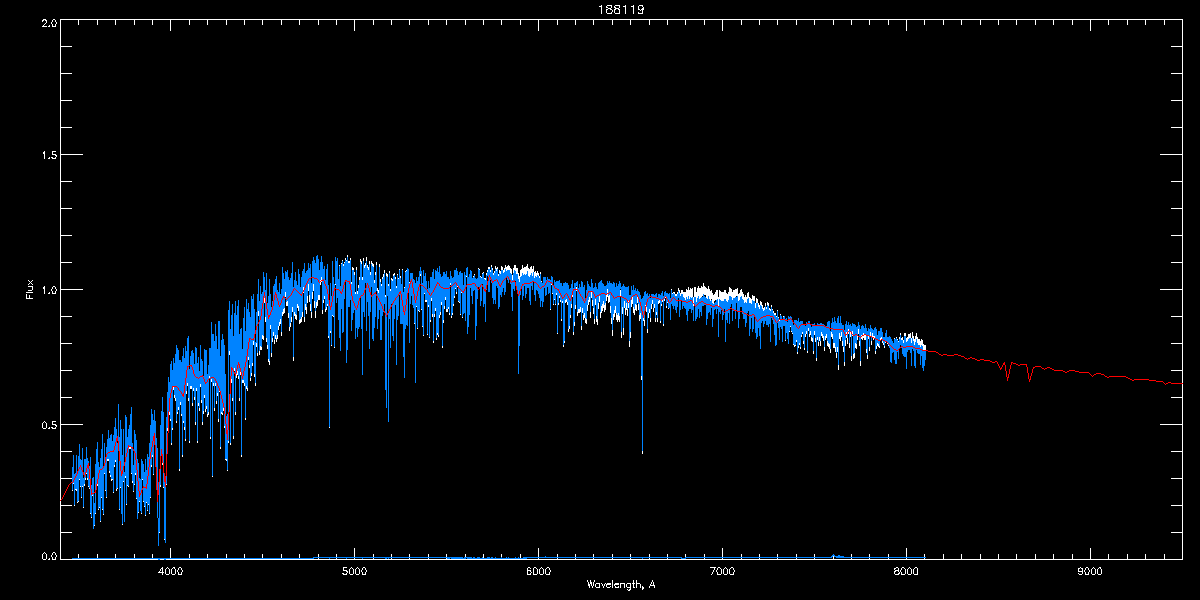1200x600 pixels.
Task: Click the Flux axis label
Action: (x=30, y=290)
